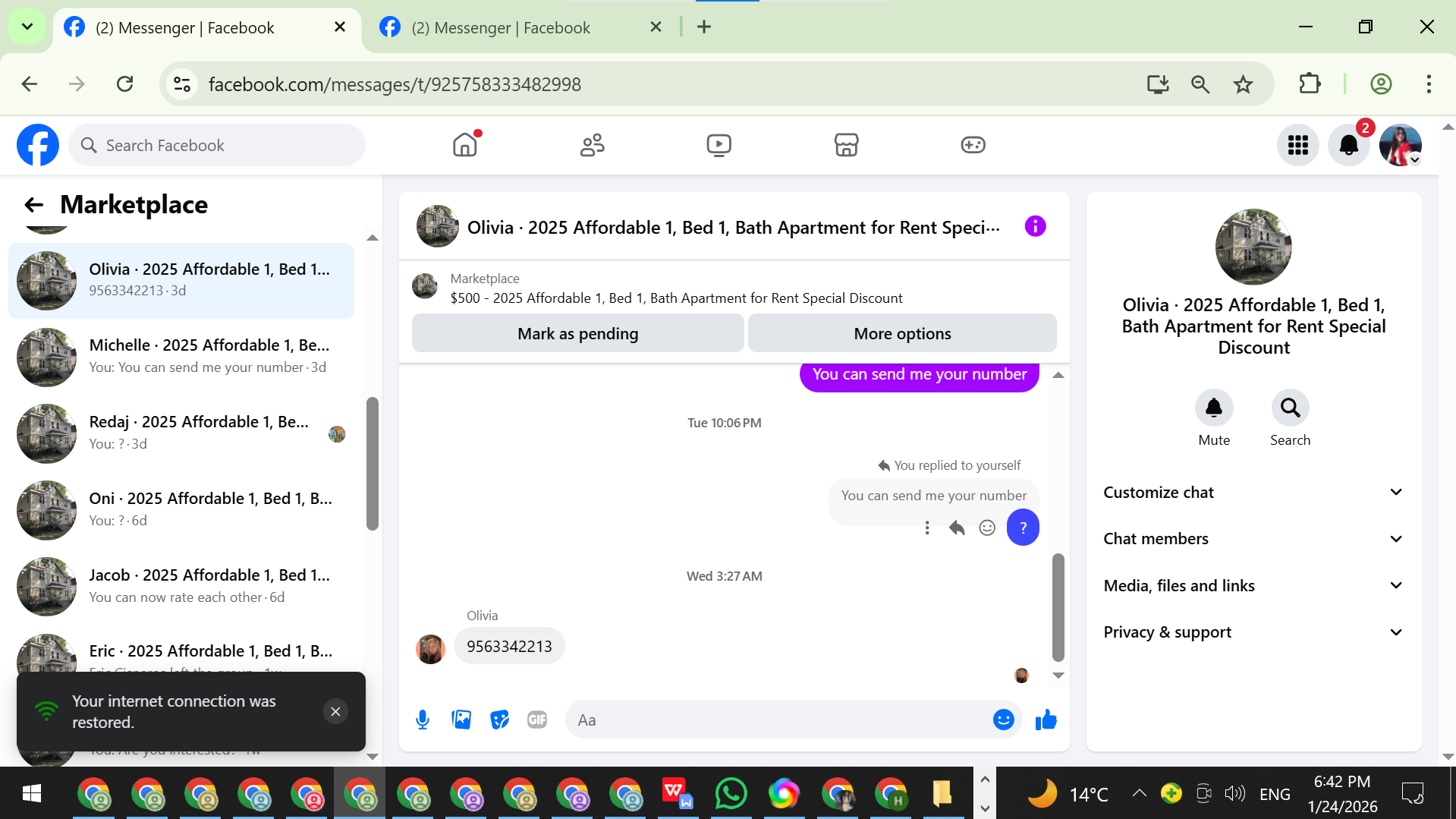Open more options dots on the message

(x=926, y=528)
